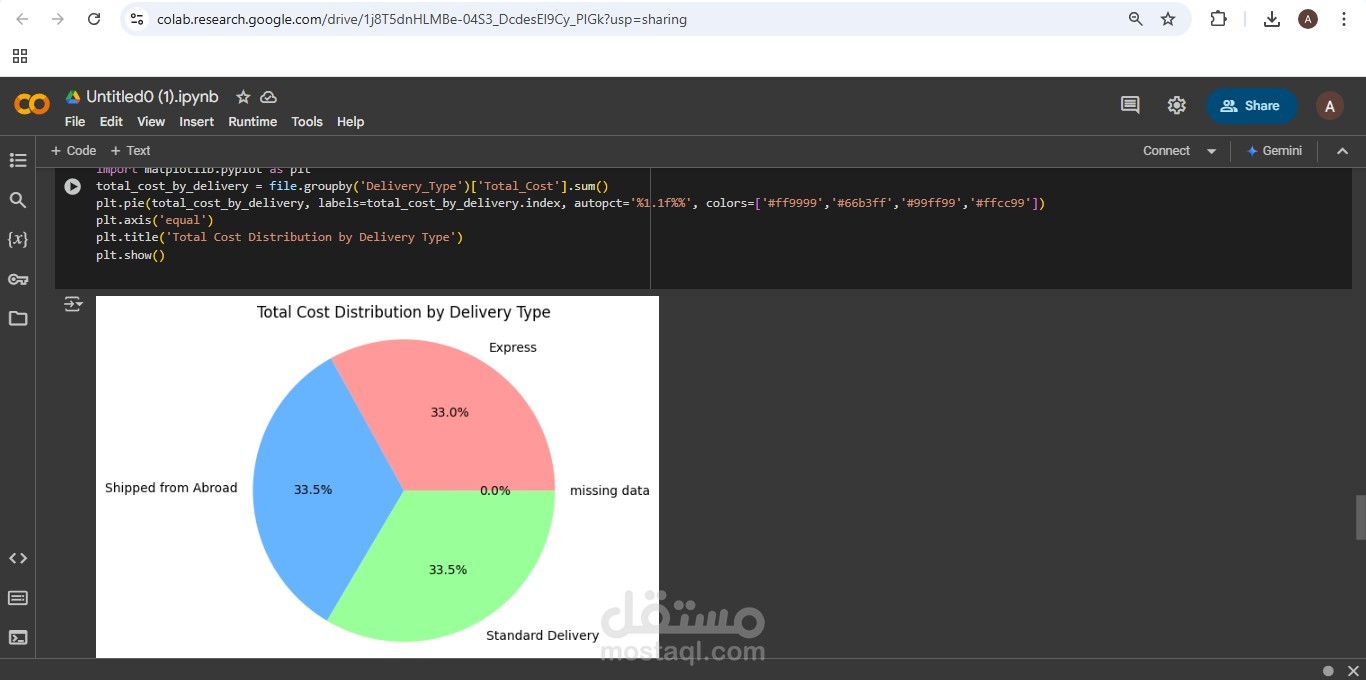The image size is (1366, 680).
Task: Star the notebook in Drive
Action: coord(243,97)
